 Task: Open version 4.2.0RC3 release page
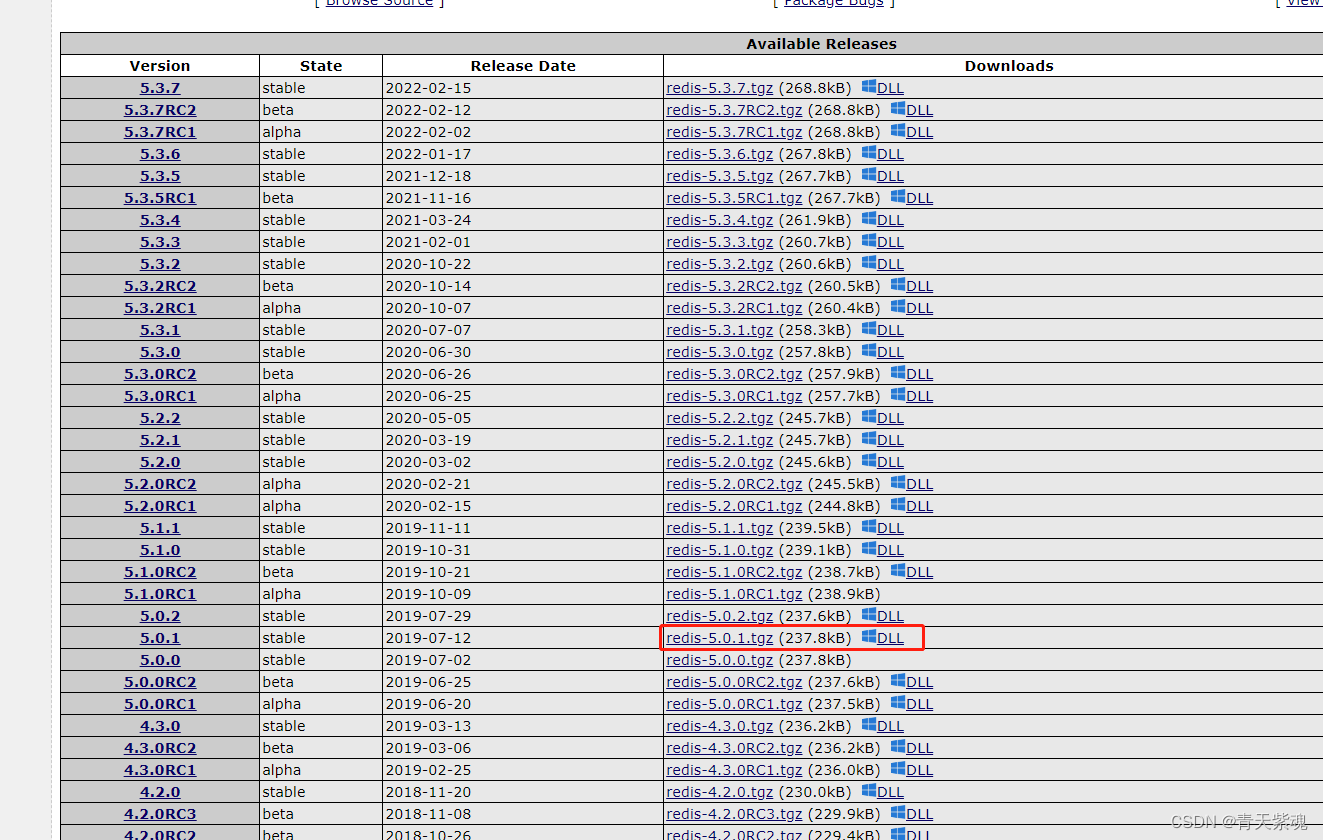point(160,814)
